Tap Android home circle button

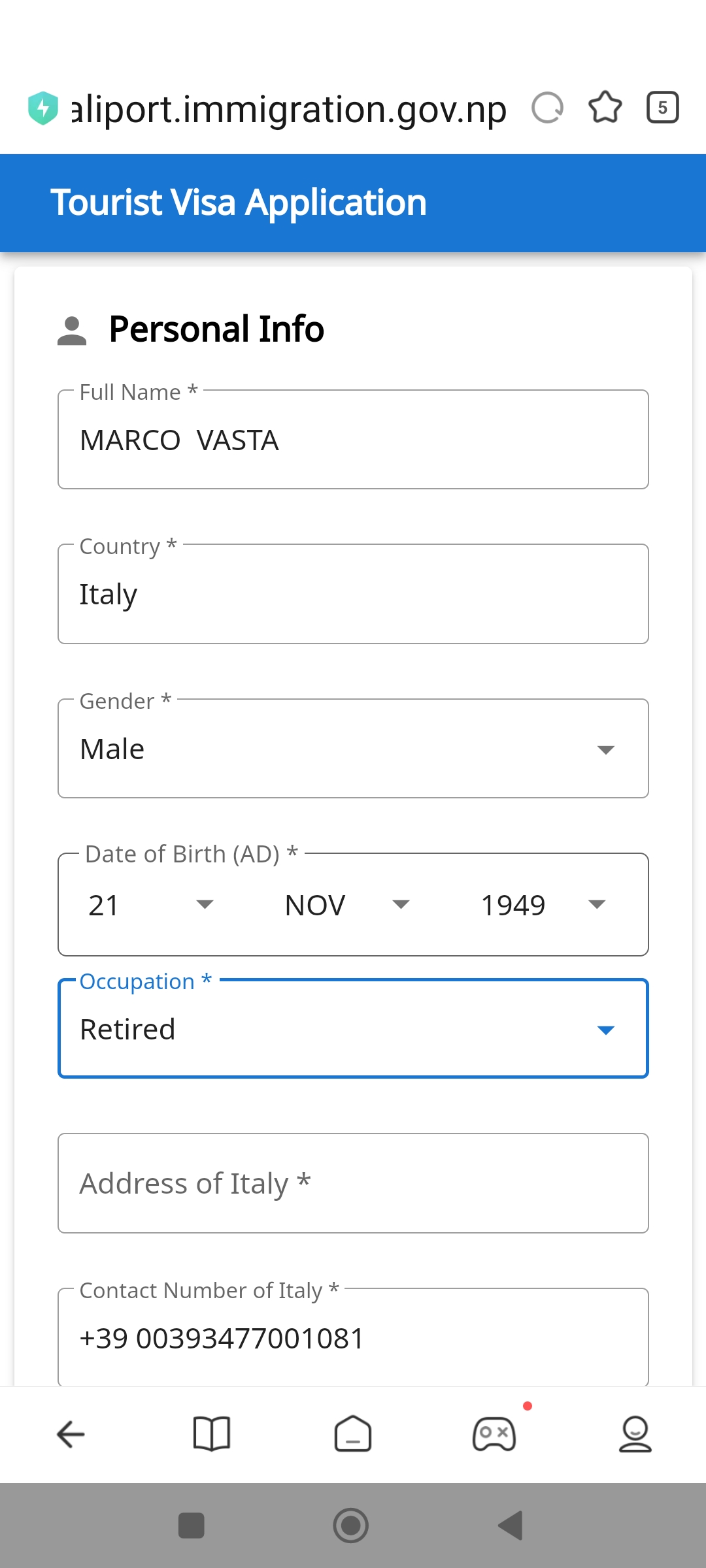[x=351, y=1526]
